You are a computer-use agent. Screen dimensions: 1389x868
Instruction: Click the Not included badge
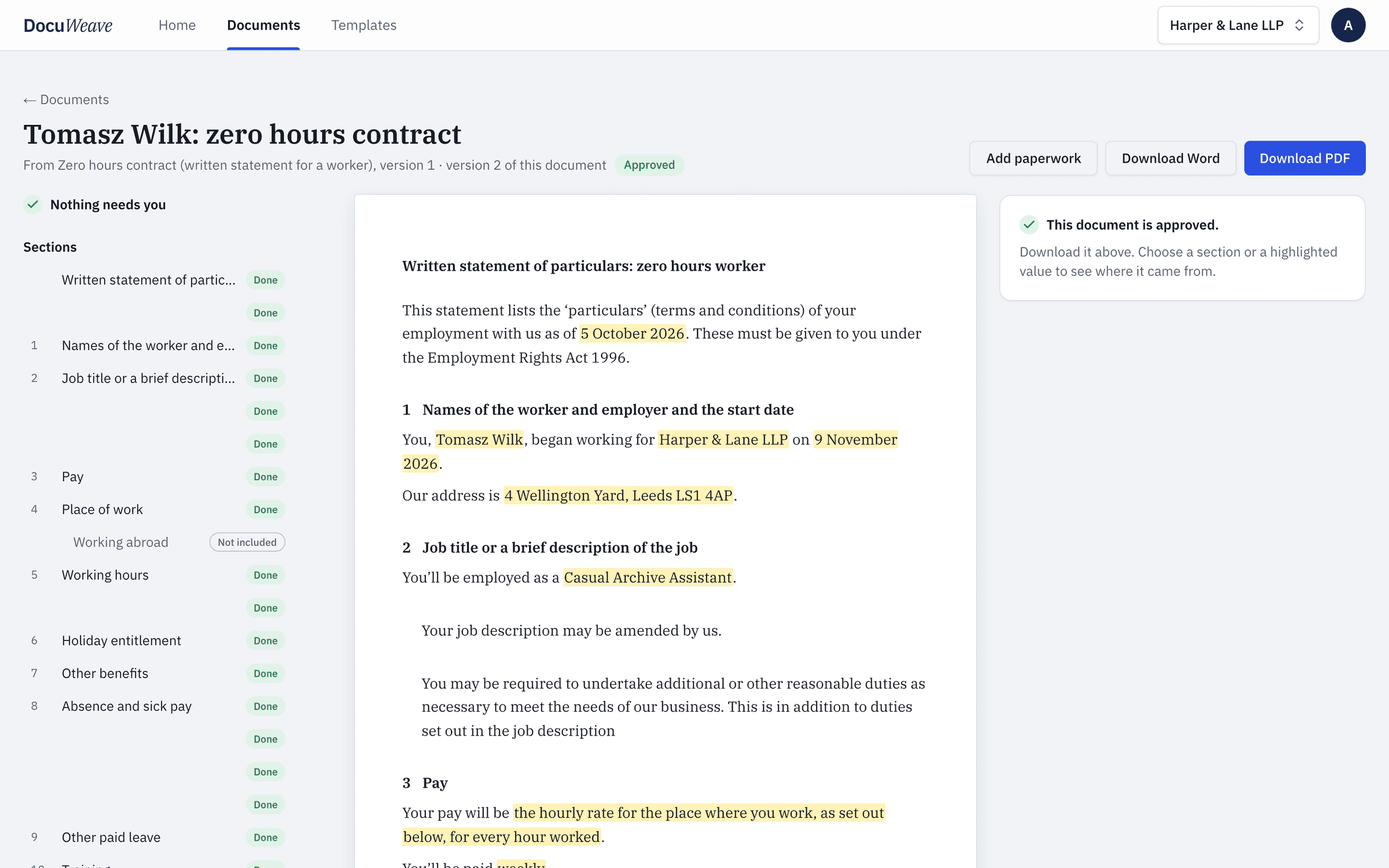coord(247,542)
